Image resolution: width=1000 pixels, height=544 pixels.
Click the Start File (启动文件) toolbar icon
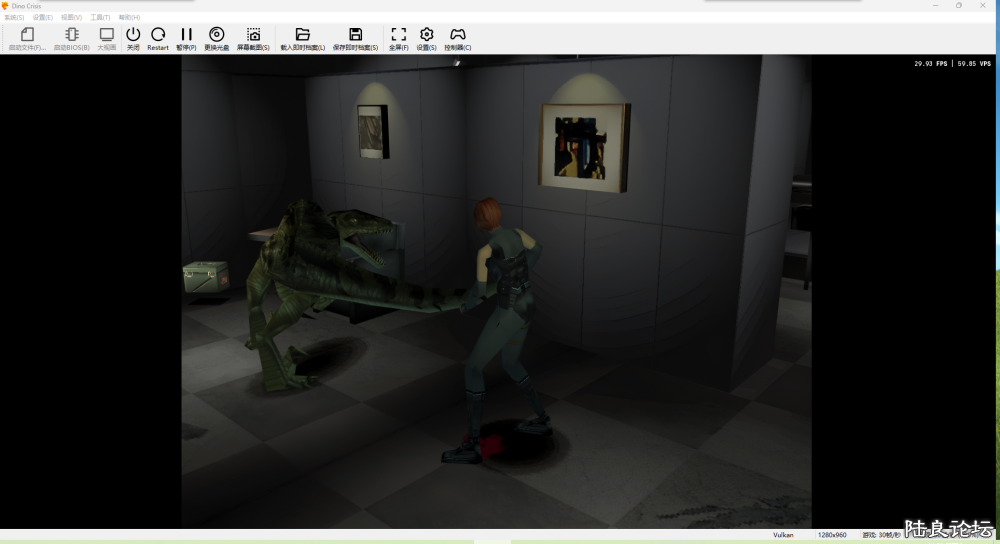27,38
